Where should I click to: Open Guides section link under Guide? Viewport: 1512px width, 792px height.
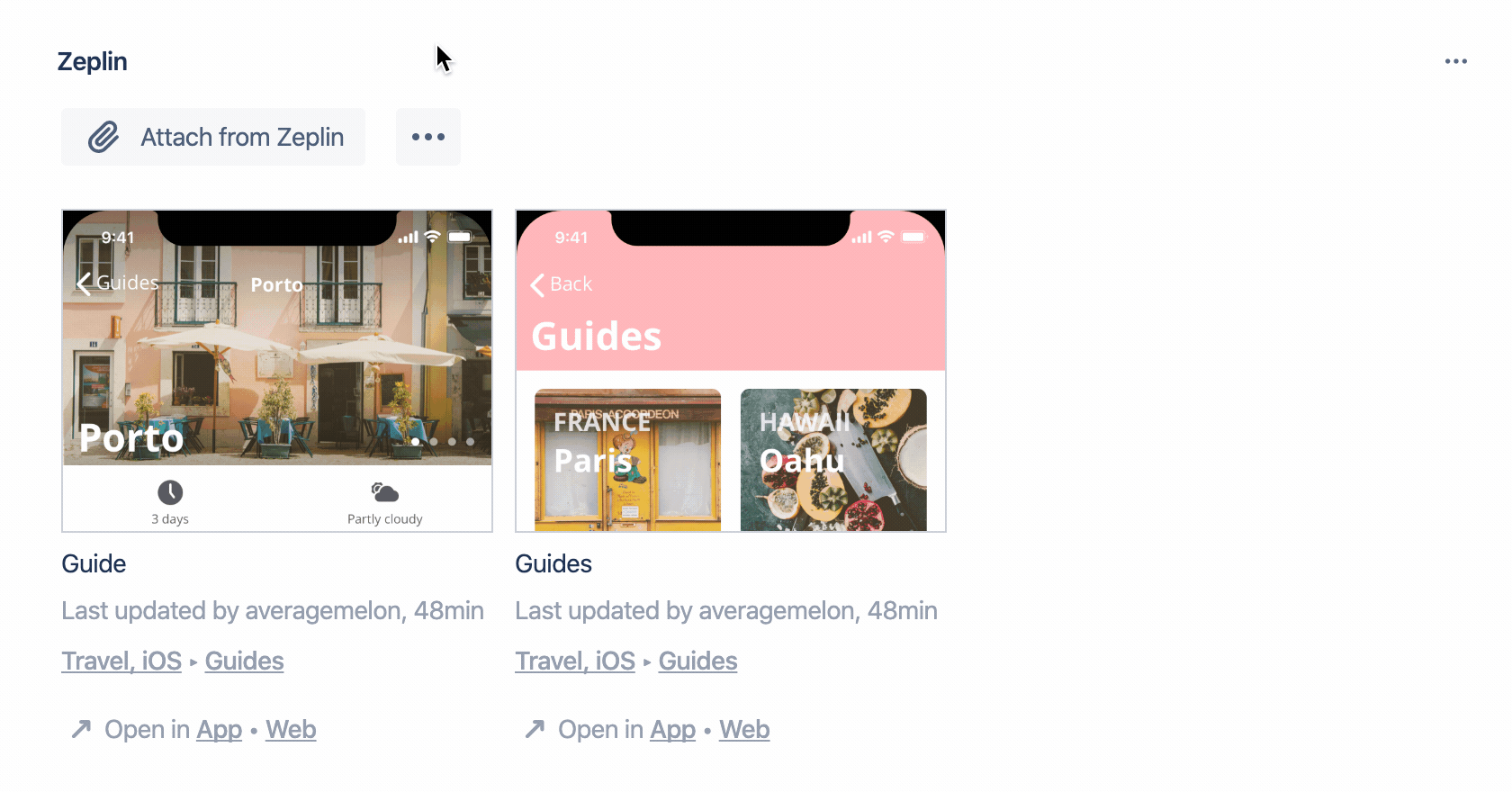pos(244,661)
